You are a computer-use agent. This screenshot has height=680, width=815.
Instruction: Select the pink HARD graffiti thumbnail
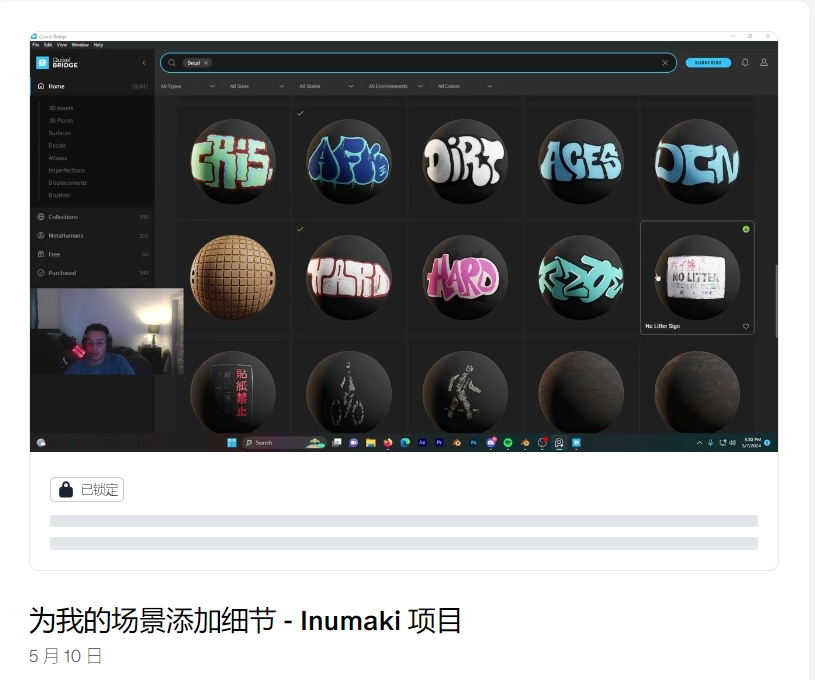coord(465,277)
